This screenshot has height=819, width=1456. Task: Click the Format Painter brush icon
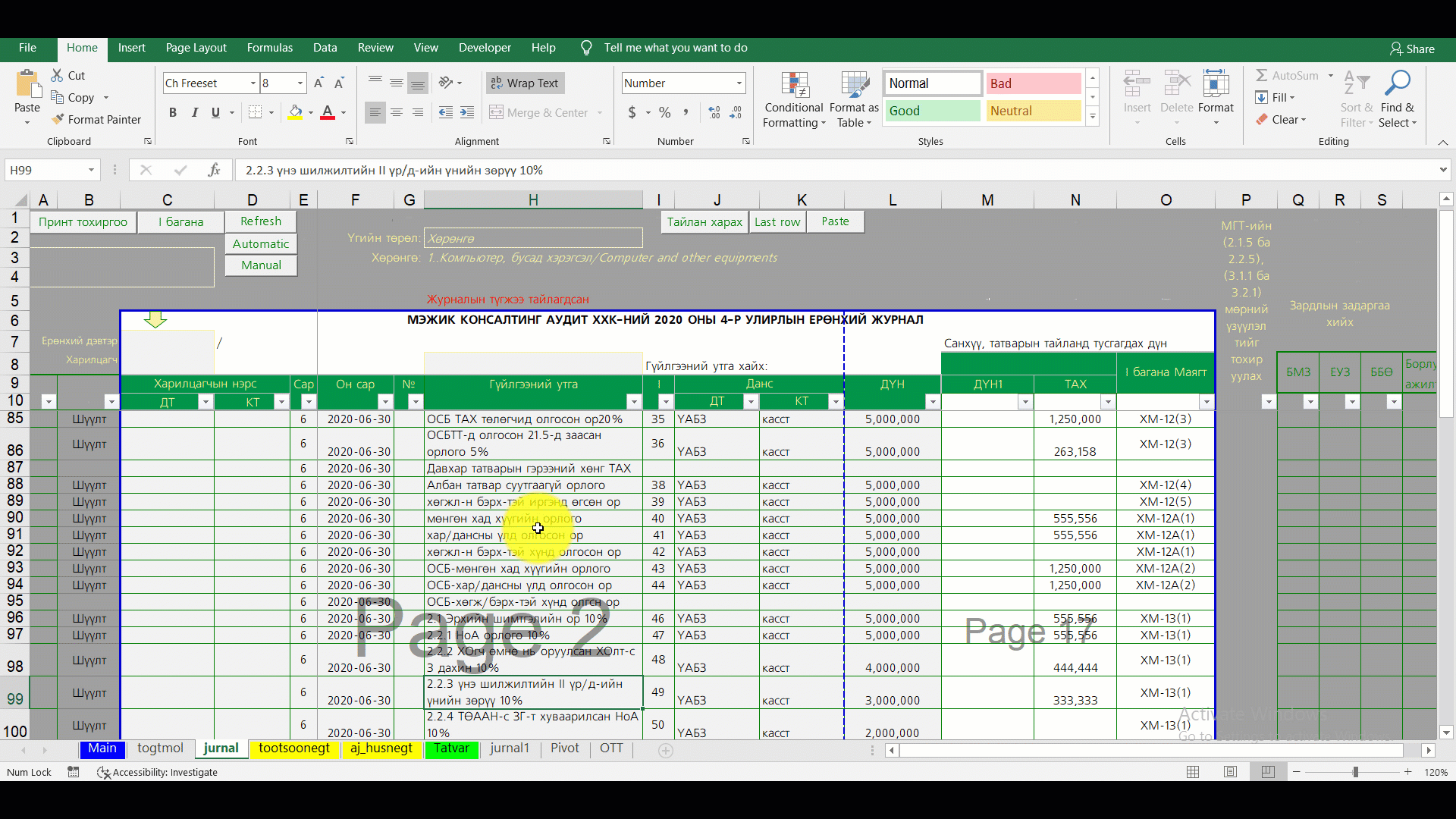[58, 120]
